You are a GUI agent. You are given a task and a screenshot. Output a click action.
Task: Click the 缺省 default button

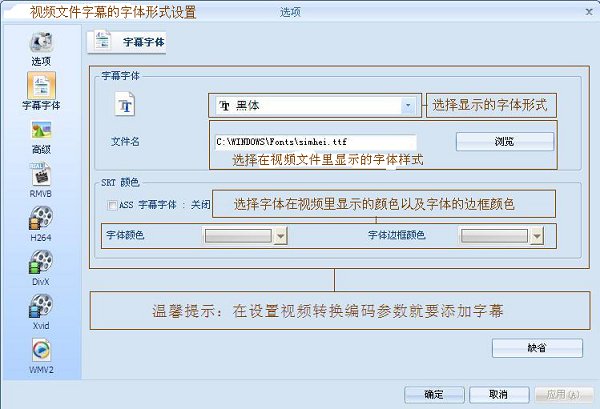pyautogui.click(x=537, y=348)
